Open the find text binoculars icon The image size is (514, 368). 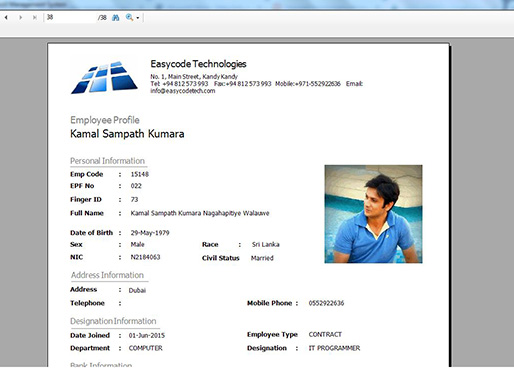(116, 17)
